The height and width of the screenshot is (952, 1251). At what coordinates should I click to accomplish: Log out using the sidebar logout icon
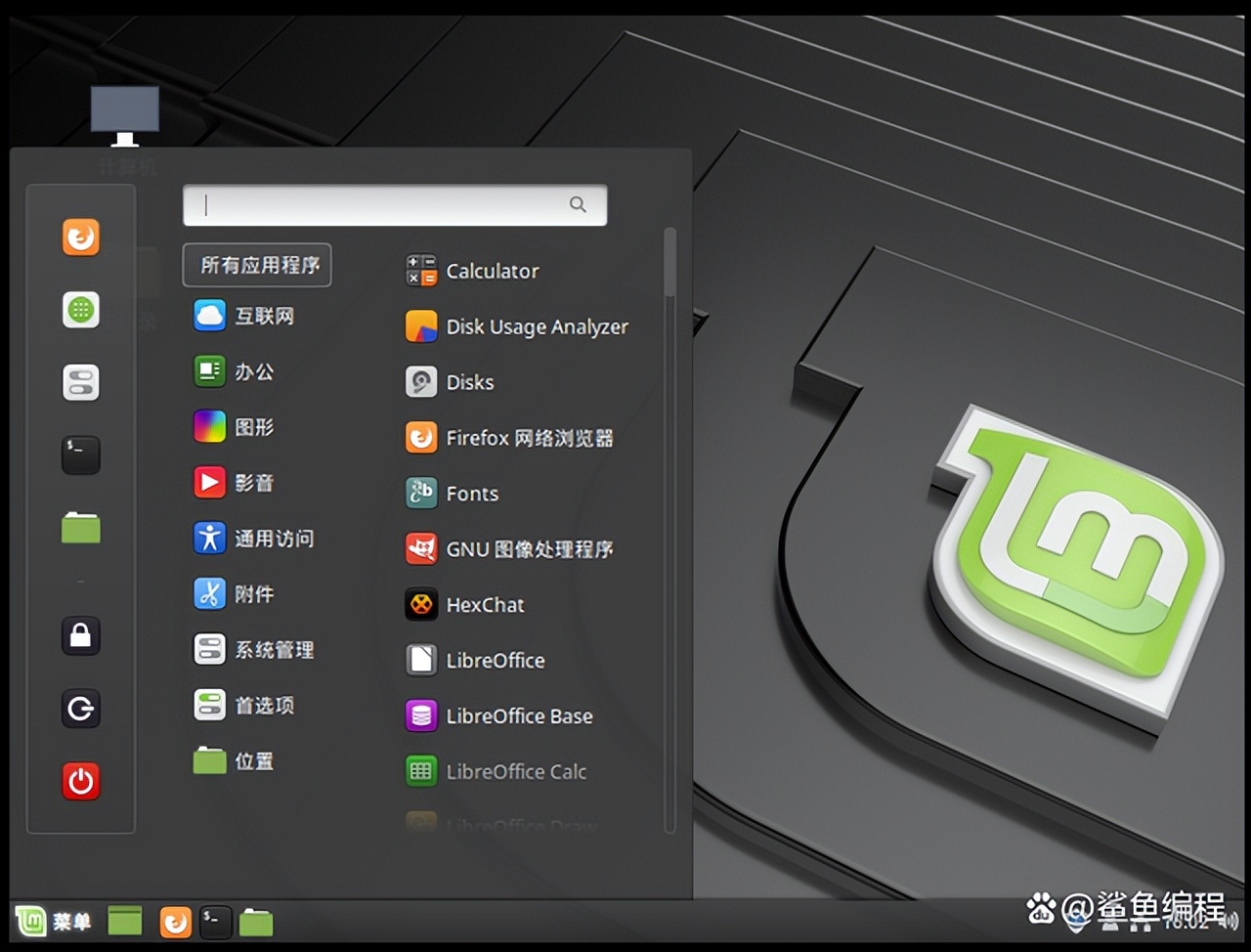[x=81, y=709]
